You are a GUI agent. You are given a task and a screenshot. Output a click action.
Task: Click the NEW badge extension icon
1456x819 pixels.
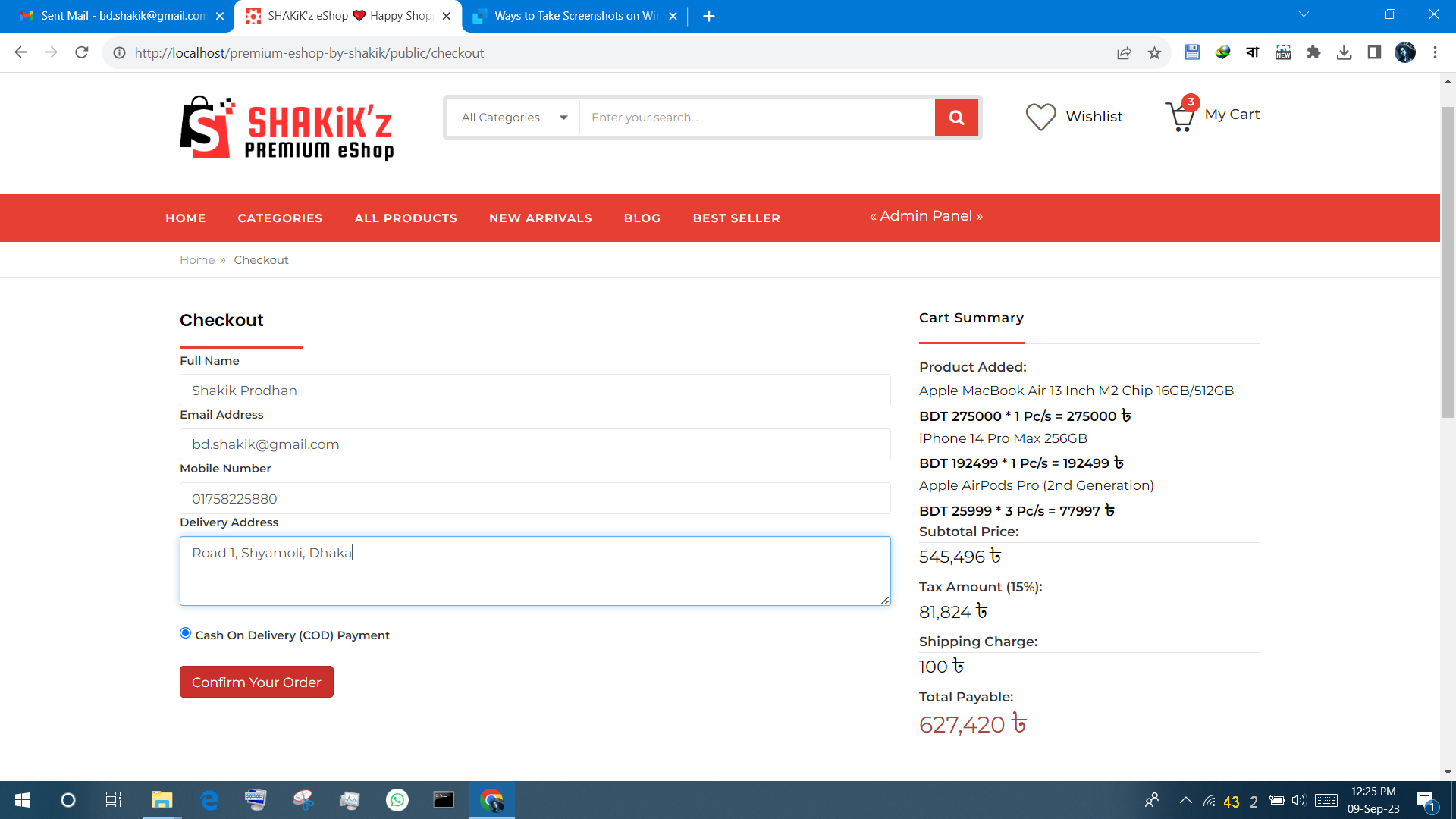1283,52
